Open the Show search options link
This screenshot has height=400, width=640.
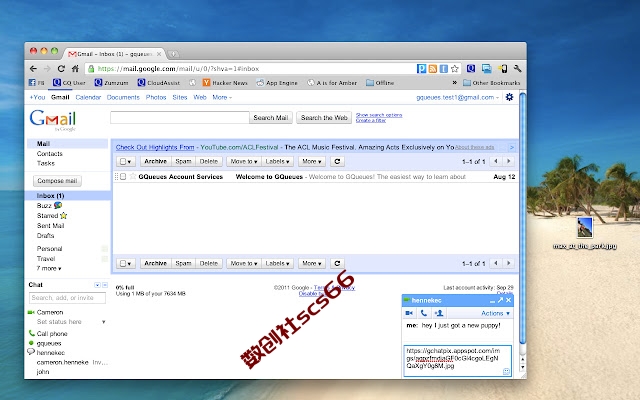coord(379,115)
